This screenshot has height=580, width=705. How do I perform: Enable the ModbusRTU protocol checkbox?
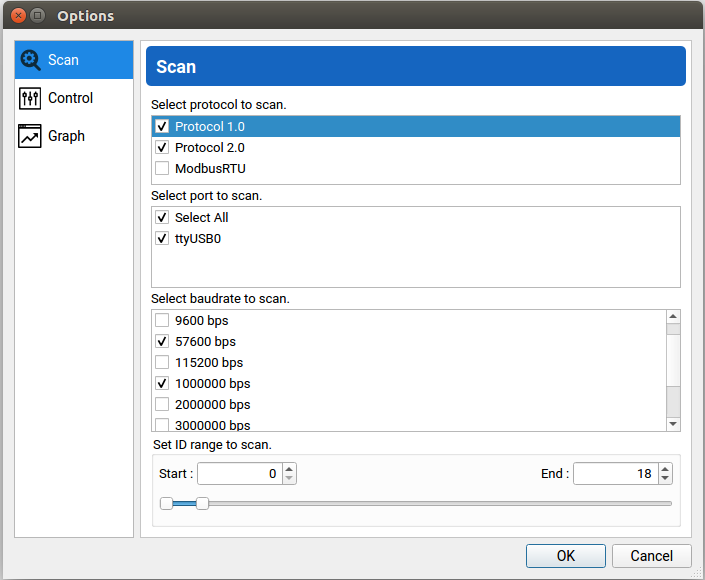162,169
